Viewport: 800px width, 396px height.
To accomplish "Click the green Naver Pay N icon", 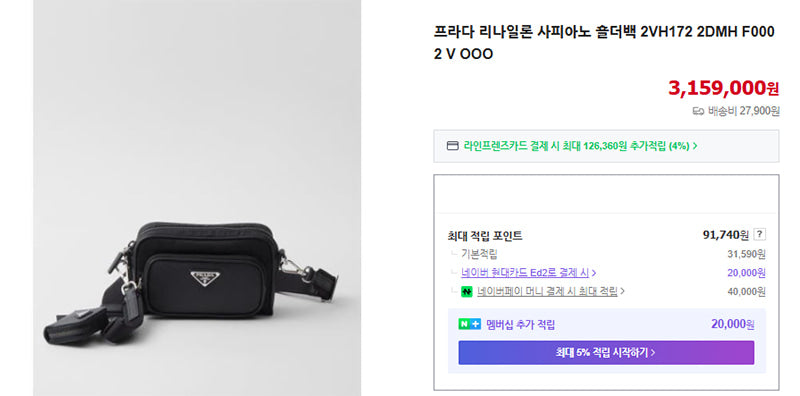I will pyautogui.click(x=467, y=292).
